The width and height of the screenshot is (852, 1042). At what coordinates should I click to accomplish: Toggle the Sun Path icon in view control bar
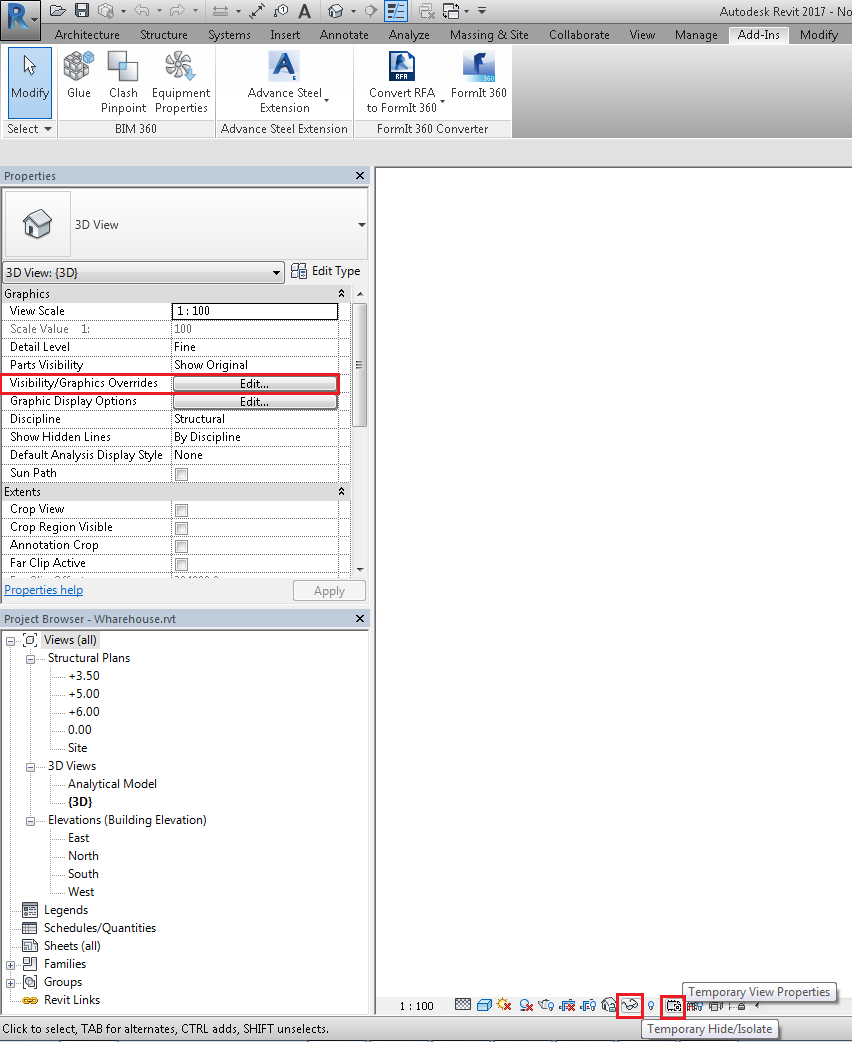pos(504,1005)
